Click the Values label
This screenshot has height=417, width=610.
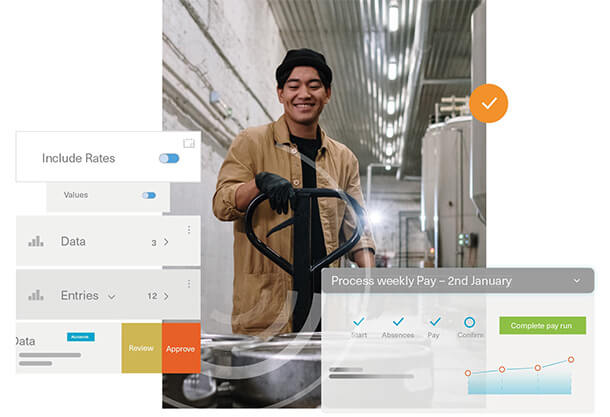click(76, 195)
